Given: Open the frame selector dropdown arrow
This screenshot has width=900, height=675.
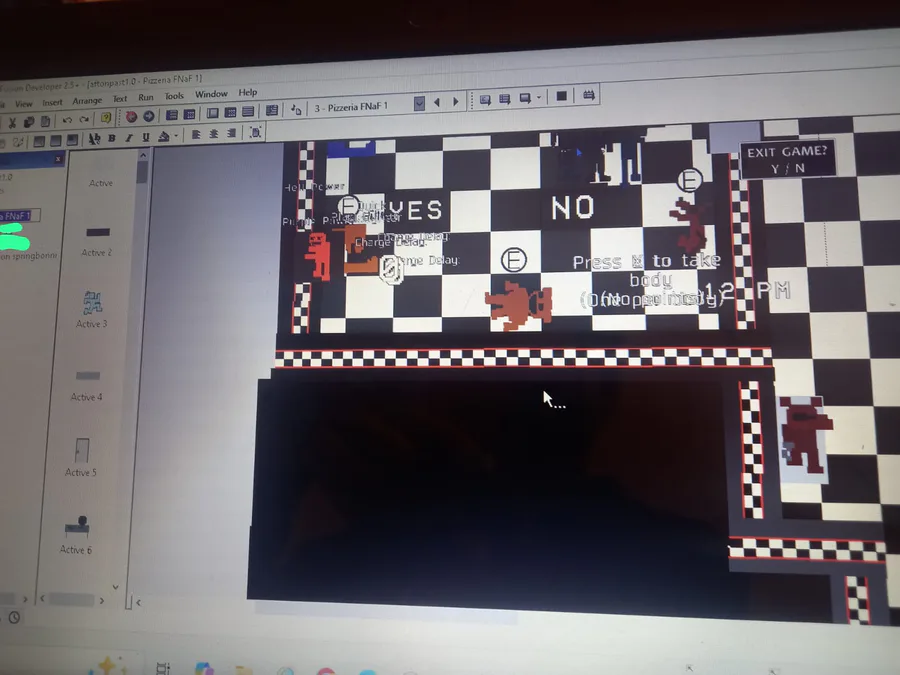Looking at the screenshot, I should tap(420, 103).
